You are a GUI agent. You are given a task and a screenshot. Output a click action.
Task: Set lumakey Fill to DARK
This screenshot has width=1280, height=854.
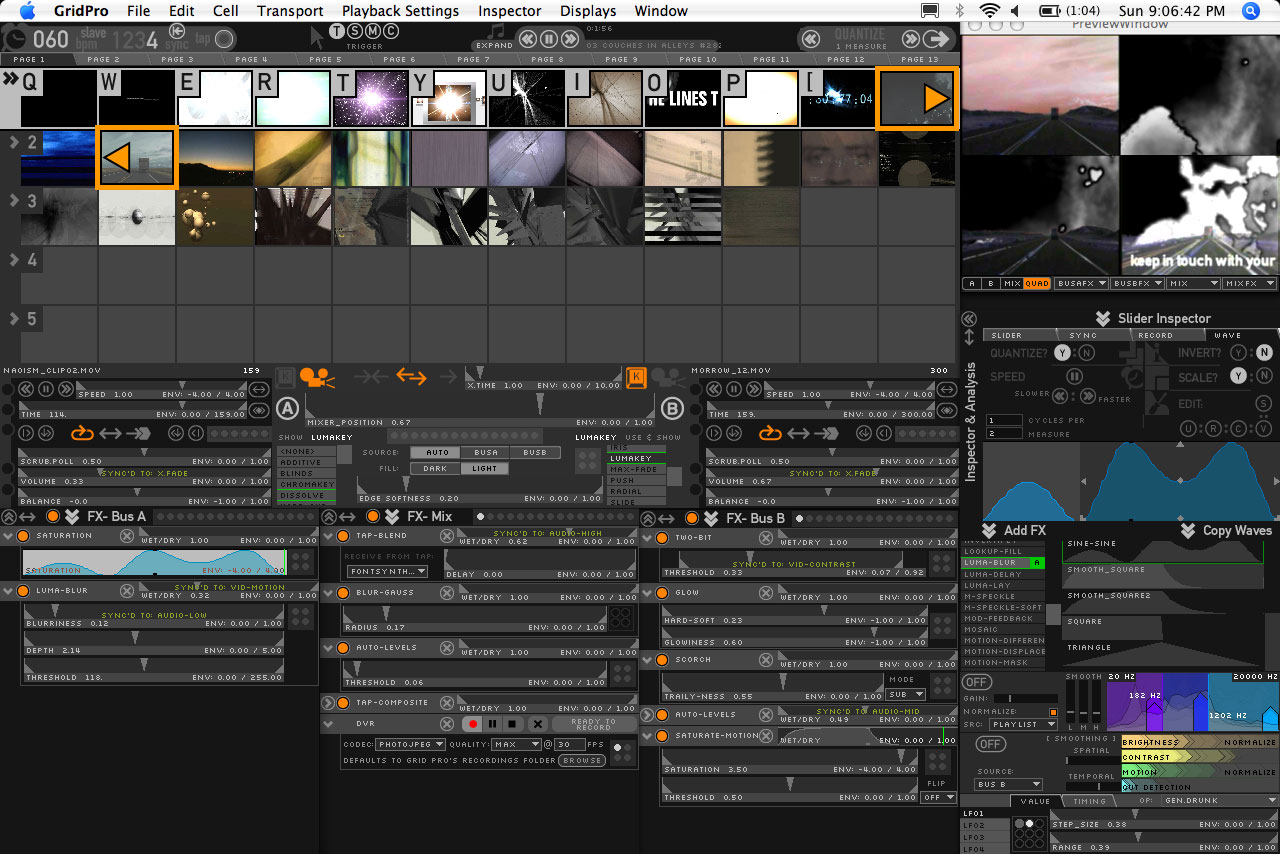click(435, 468)
